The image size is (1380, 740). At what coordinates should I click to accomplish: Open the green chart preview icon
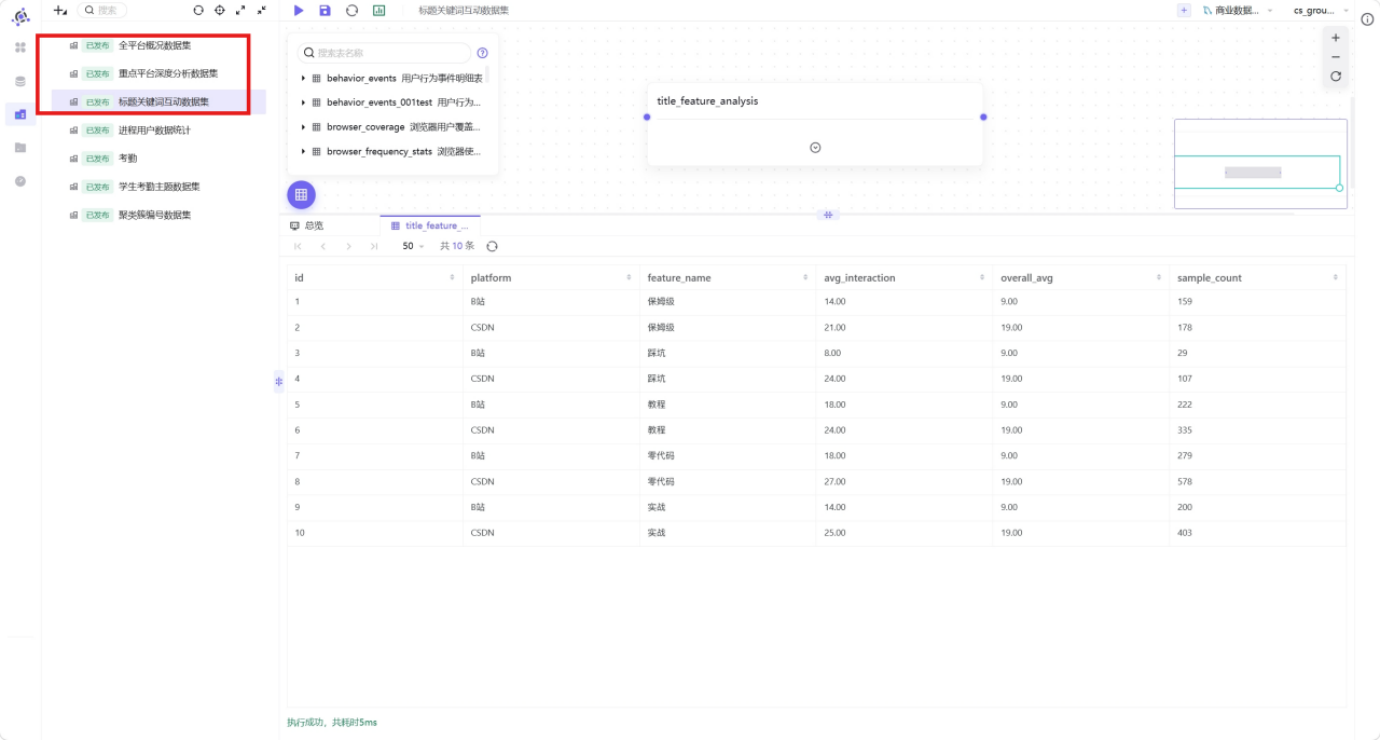click(x=379, y=10)
